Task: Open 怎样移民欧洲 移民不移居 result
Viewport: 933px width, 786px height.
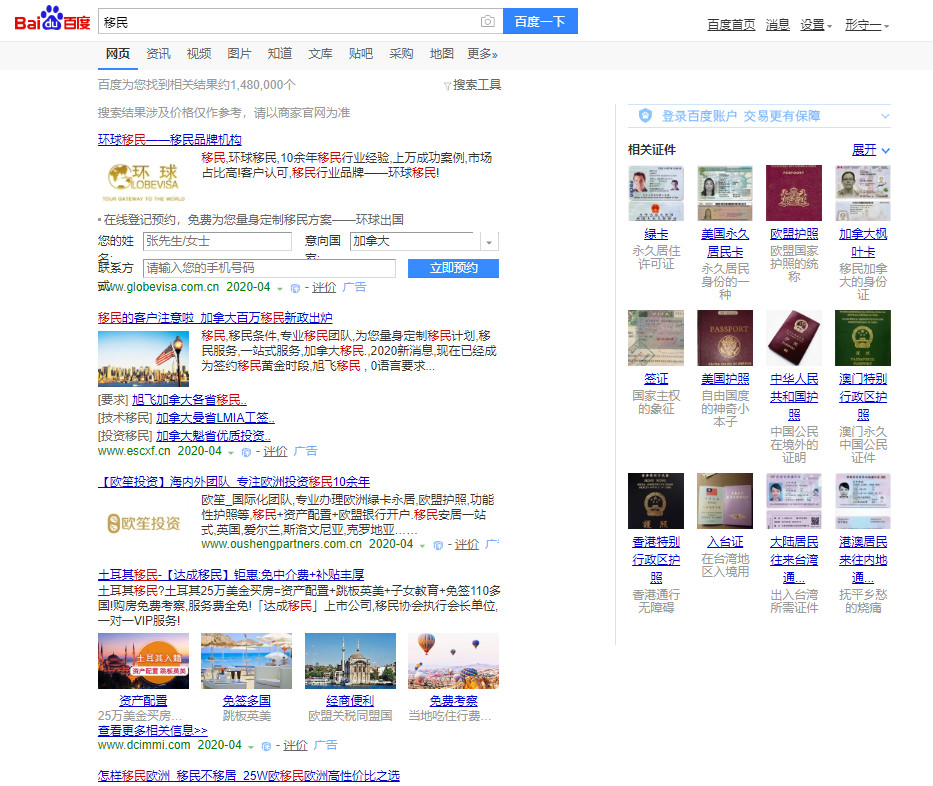Action: click(249, 776)
